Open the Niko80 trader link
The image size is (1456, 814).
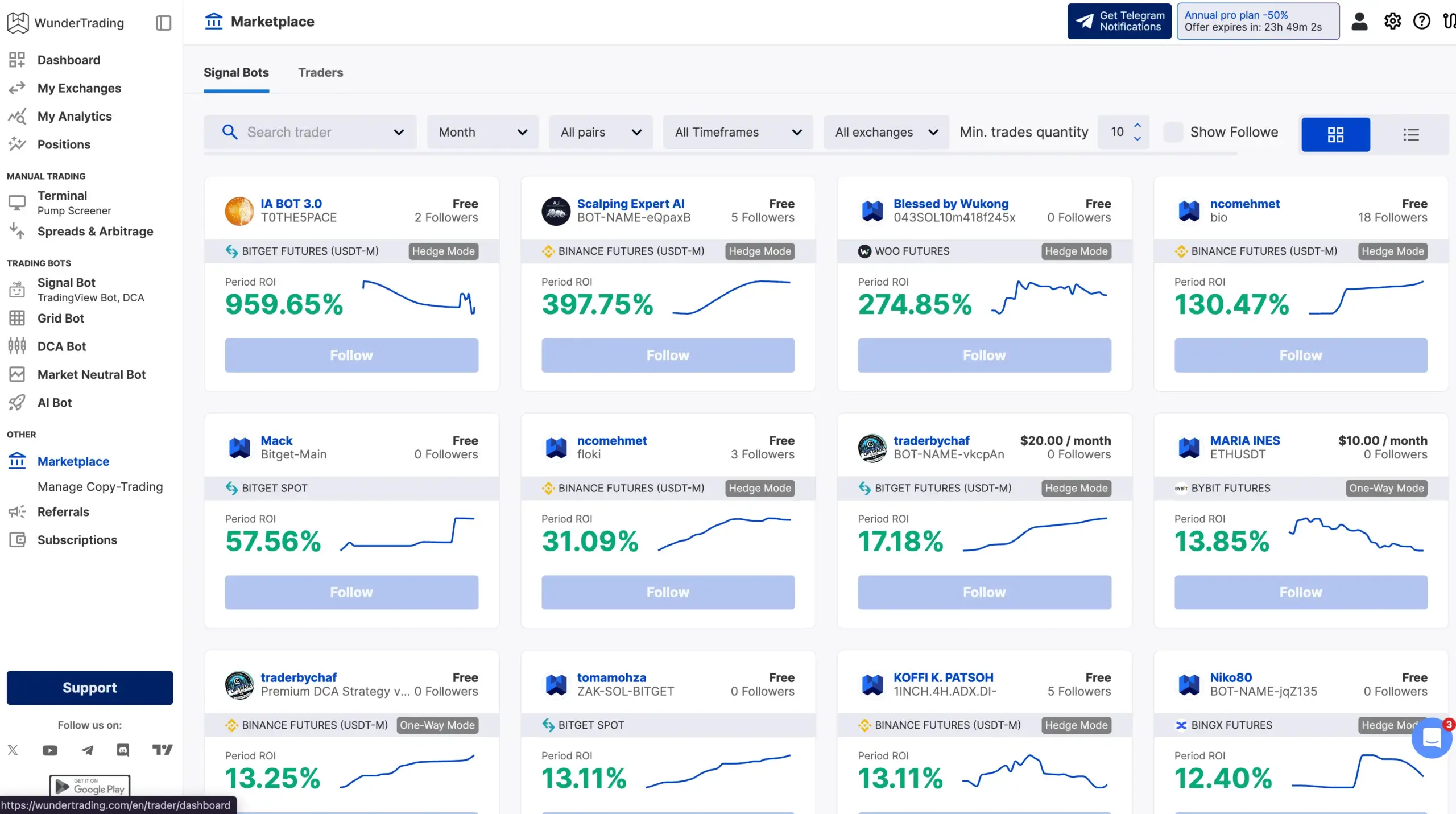click(x=1231, y=677)
